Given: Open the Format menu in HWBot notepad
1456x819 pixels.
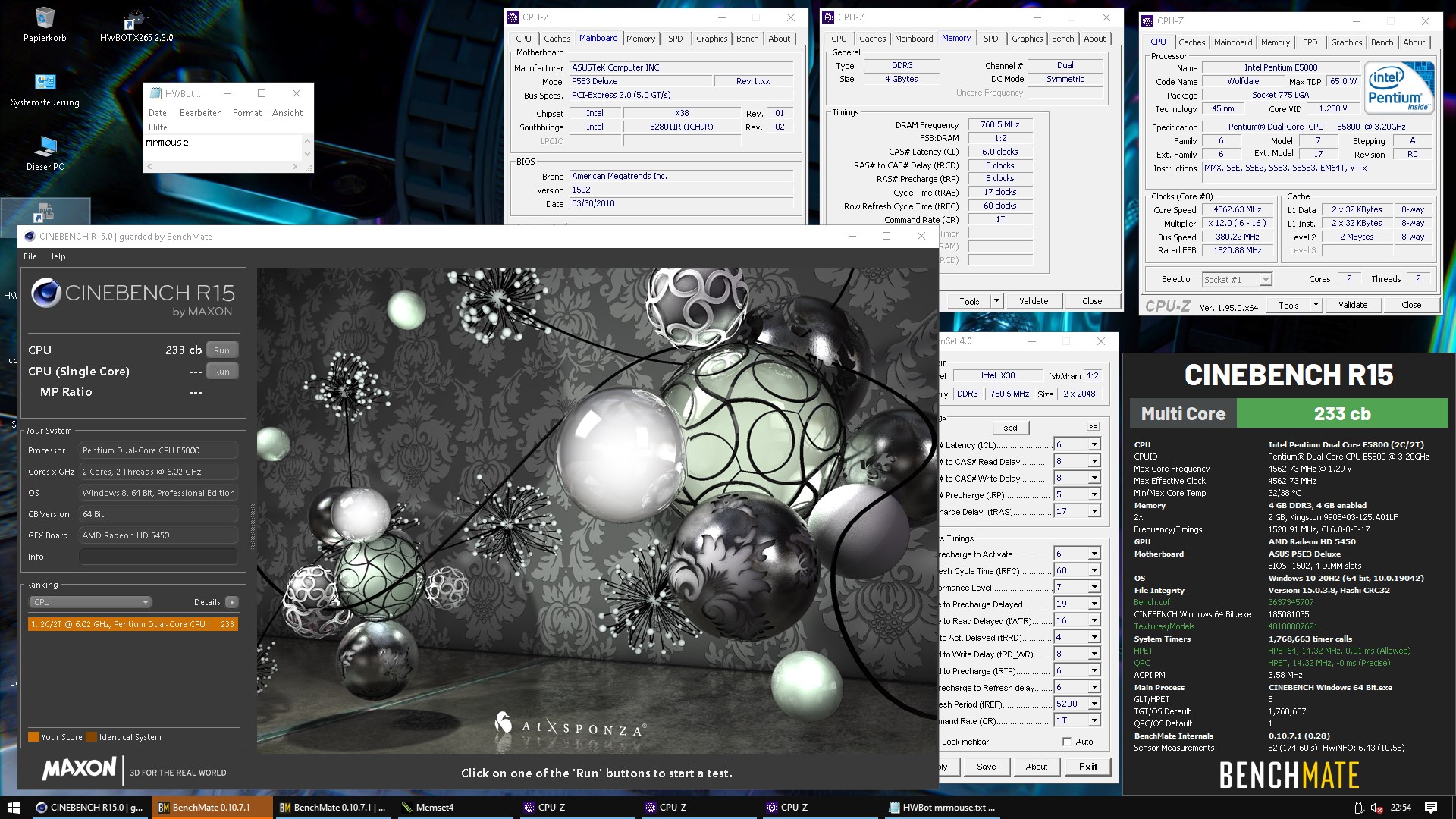Looking at the screenshot, I should (247, 113).
